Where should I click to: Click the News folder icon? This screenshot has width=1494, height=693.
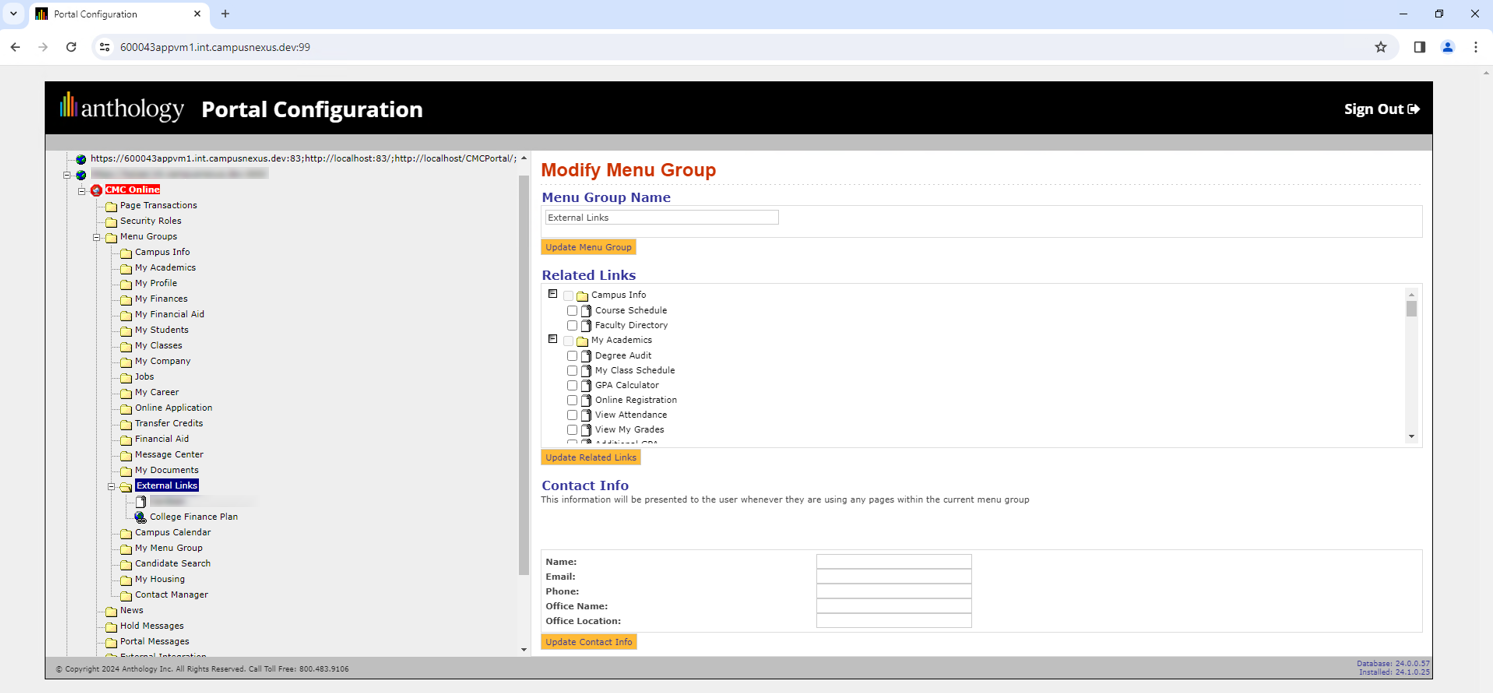pos(111,611)
